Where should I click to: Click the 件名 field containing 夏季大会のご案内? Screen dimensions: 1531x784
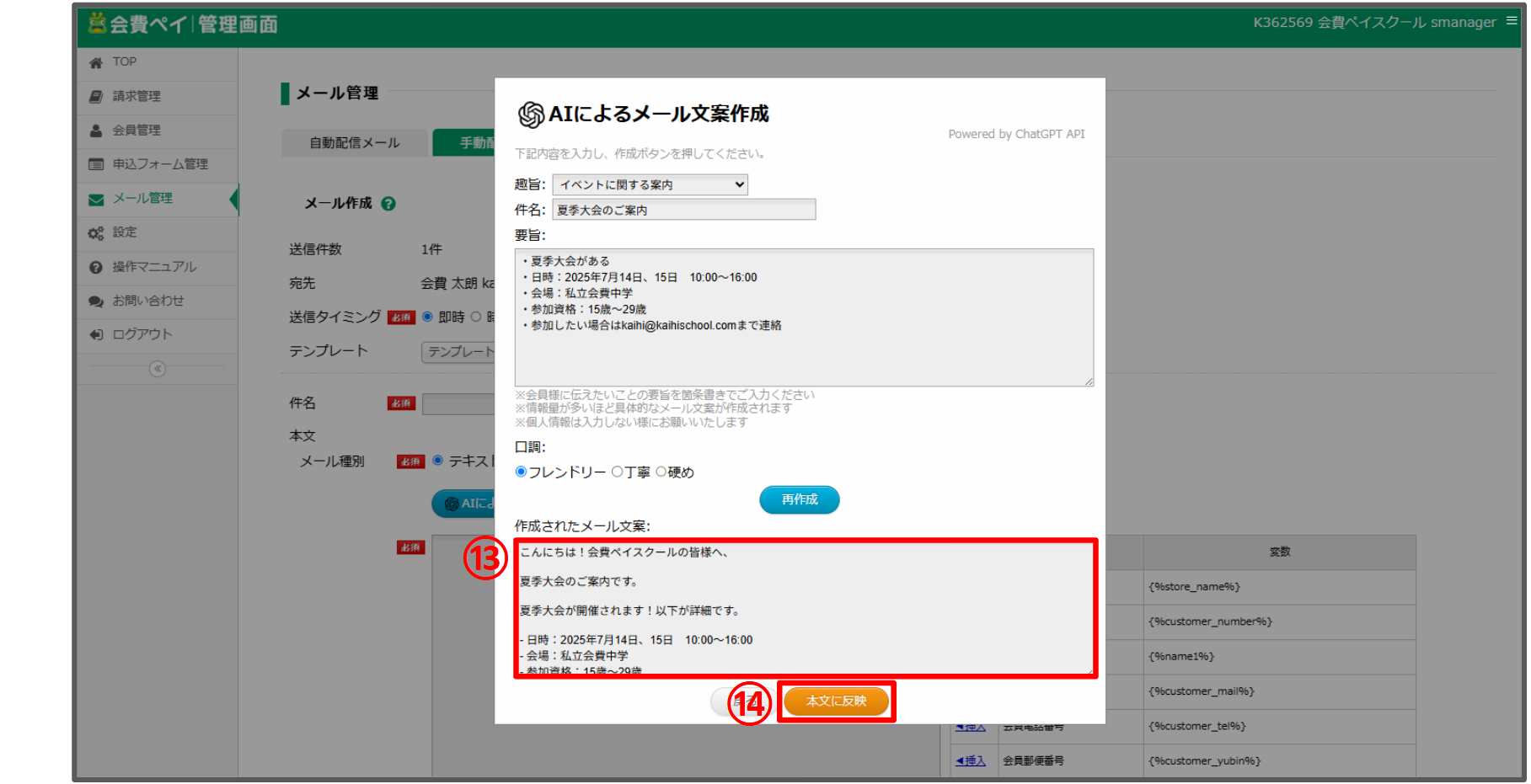coord(683,210)
